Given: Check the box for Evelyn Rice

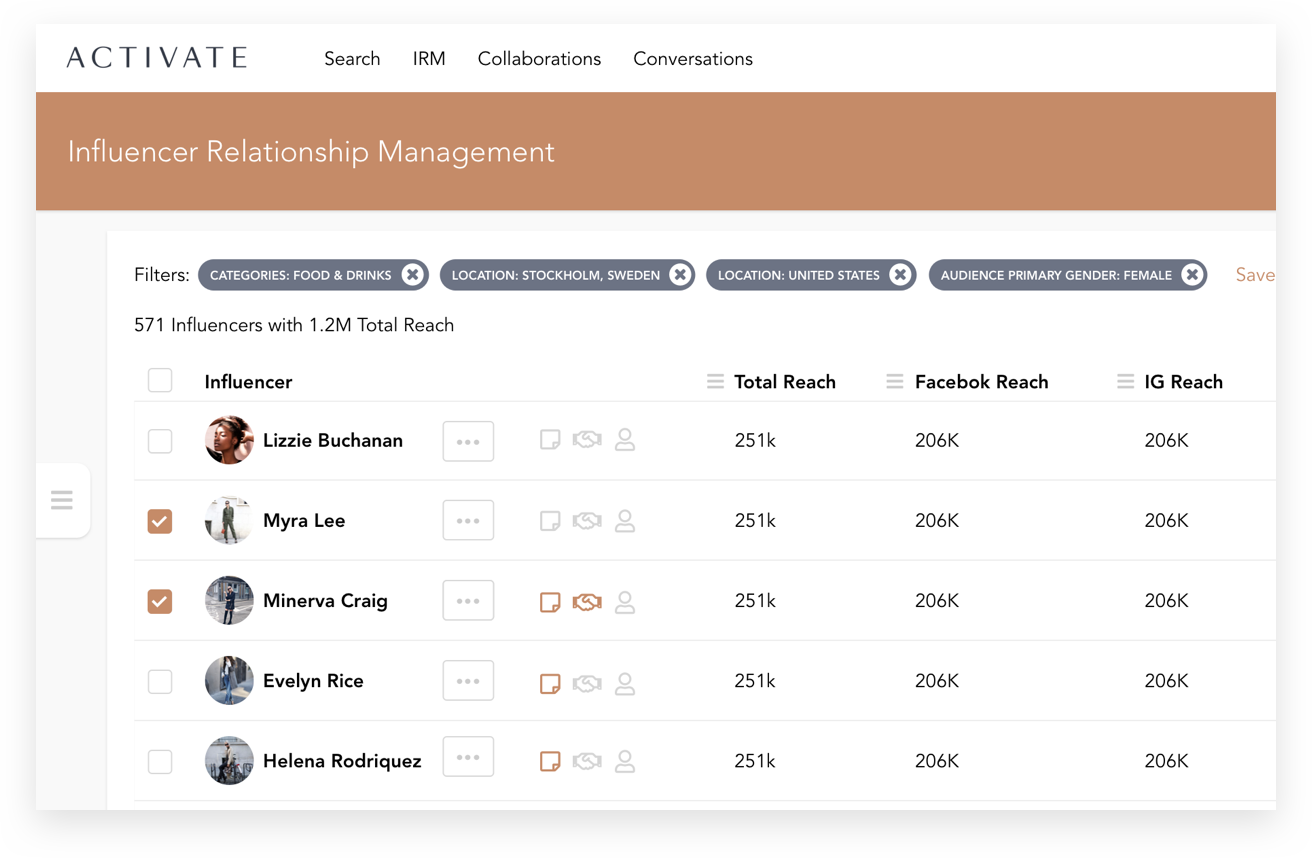Looking at the screenshot, I should (x=160, y=681).
